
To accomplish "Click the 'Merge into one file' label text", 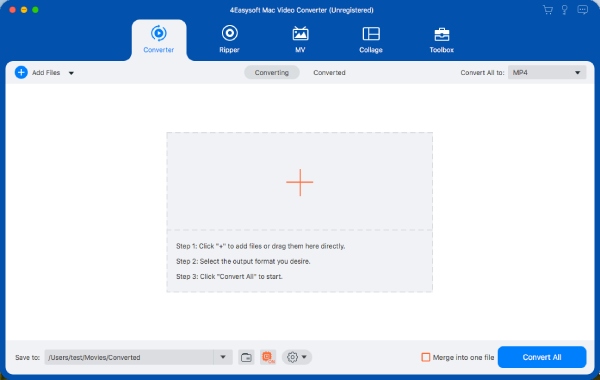I will pos(463,357).
